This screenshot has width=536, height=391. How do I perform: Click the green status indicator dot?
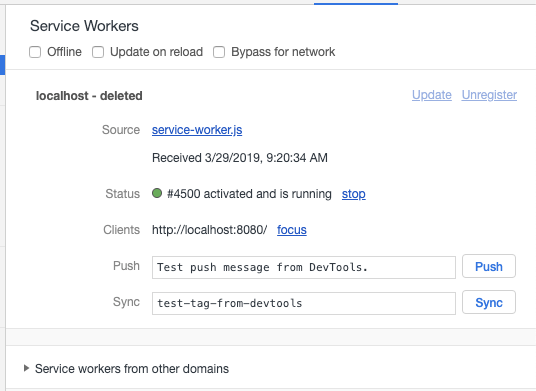point(157,193)
